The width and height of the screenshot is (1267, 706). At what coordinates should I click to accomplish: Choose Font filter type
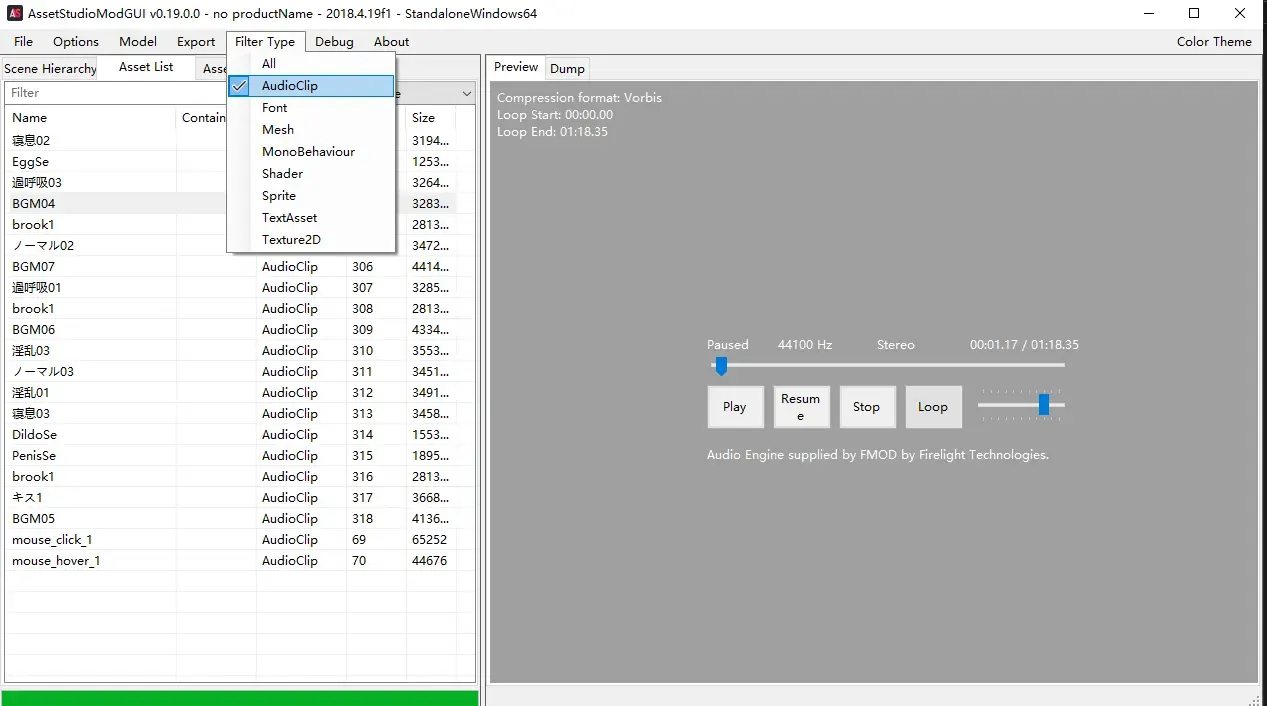pos(311,107)
